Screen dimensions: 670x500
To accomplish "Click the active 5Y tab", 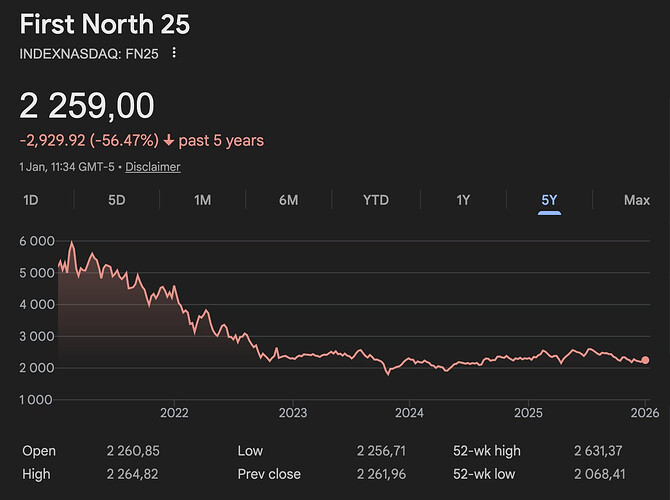I will 549,200.
